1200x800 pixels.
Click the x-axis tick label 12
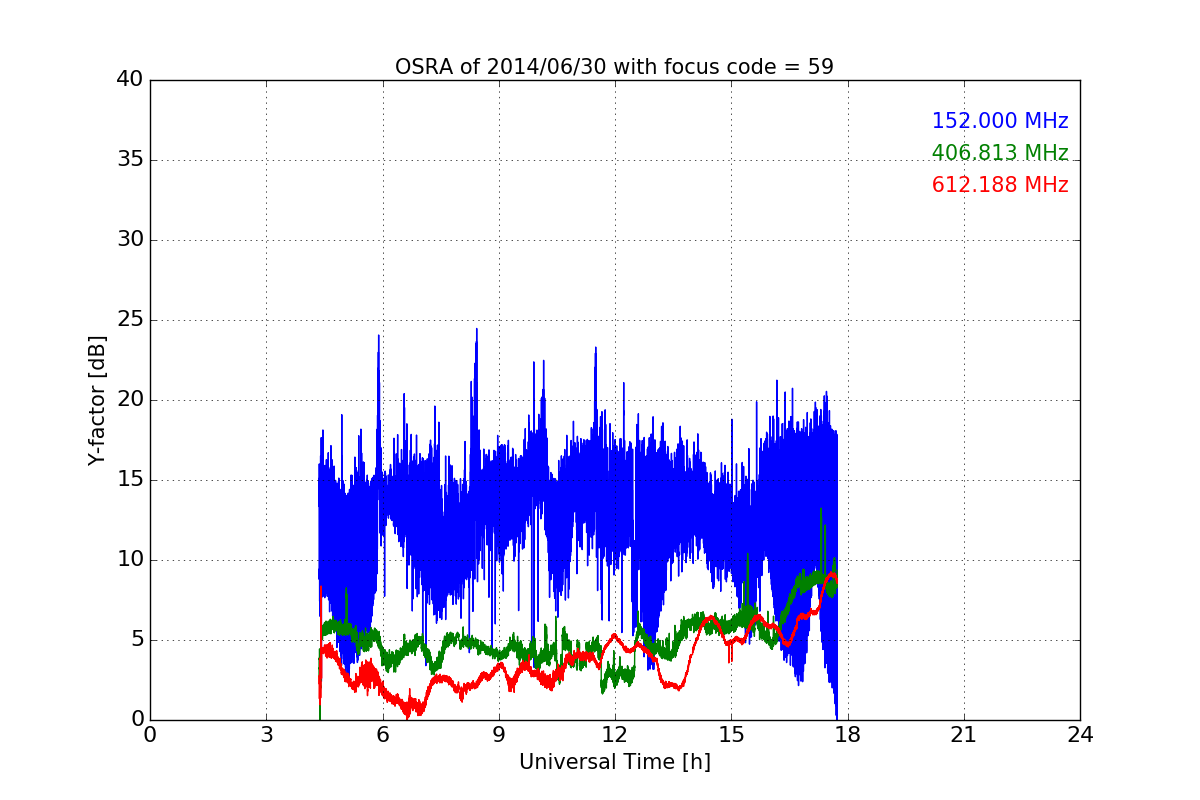615,735
